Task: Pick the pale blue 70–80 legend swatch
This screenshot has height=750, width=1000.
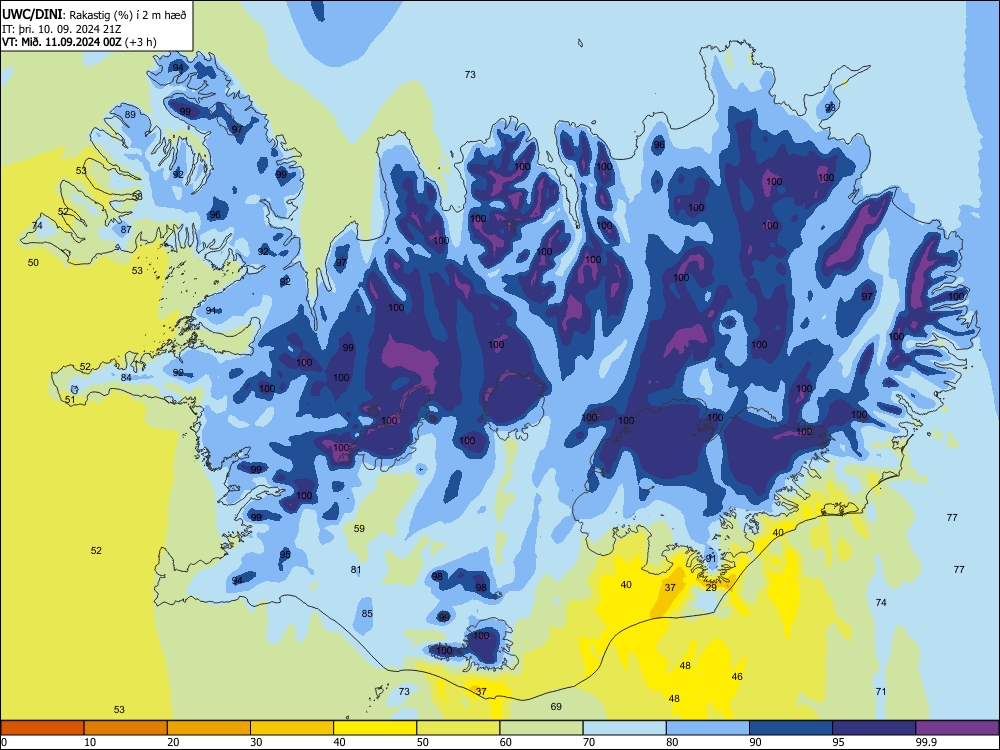Action: 624,728
